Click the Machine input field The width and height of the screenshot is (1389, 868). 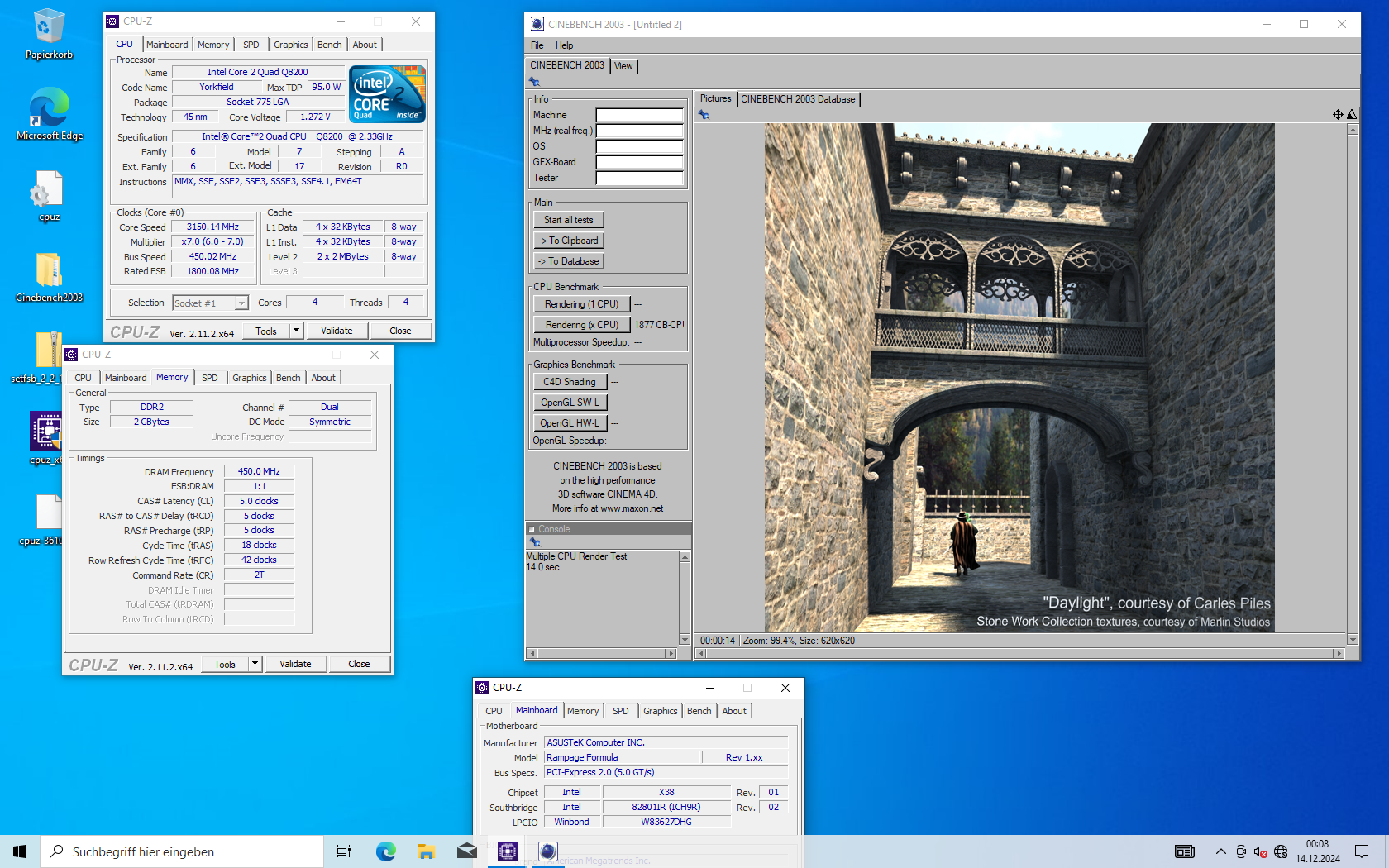point(639,116)
